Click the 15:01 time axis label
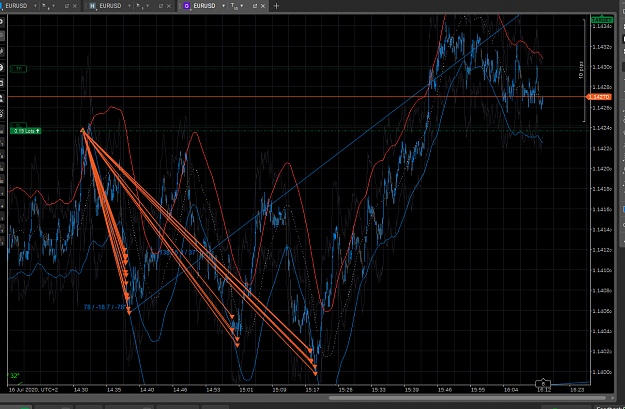625x409 pixels. point(246,390)
